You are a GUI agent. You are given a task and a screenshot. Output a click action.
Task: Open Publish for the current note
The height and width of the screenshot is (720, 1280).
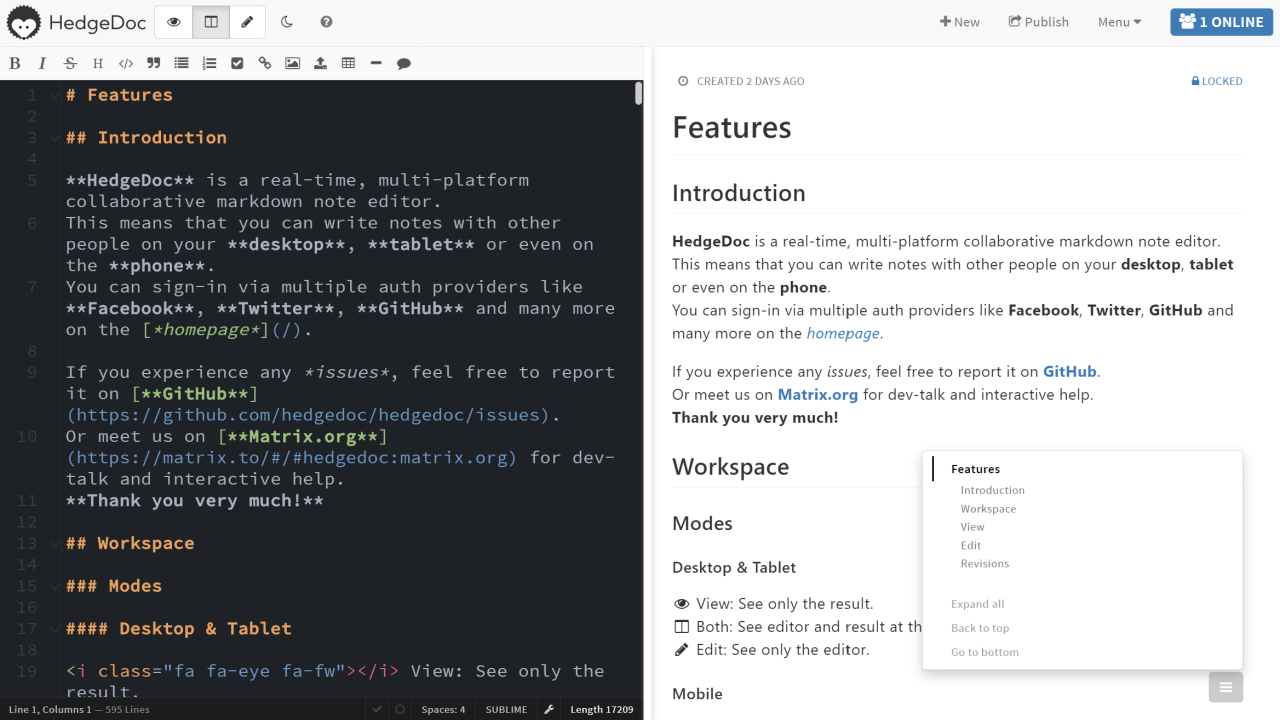point(1038,21)
